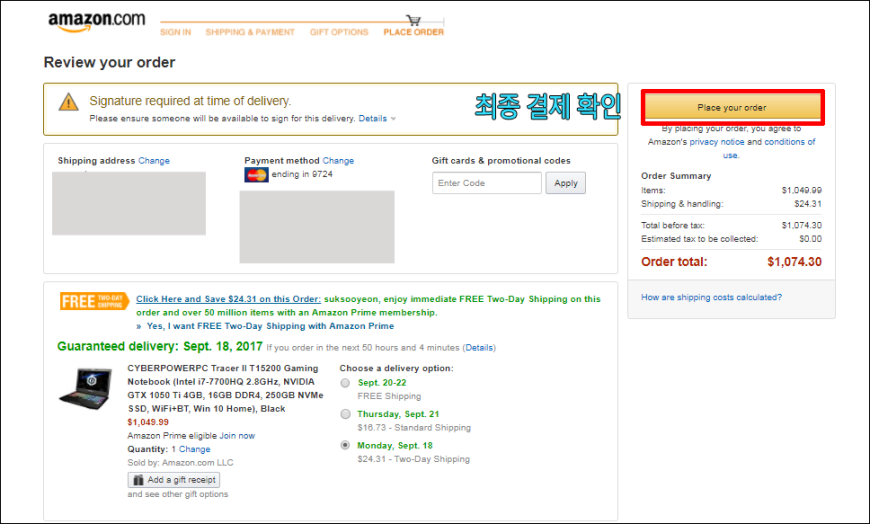The image size is (870, 524).
Task: Apply the promotional code
Action: point(565,183)
